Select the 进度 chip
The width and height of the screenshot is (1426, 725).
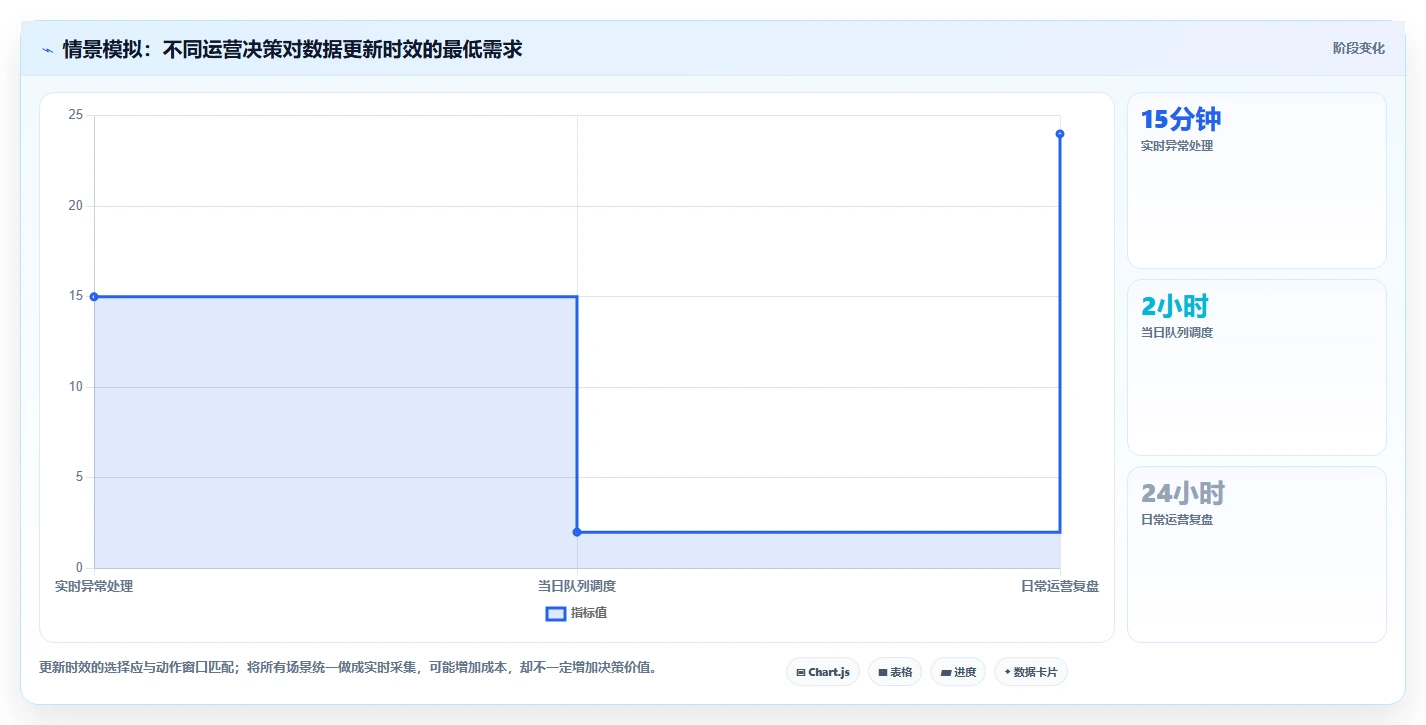click(x=958, y=672)
